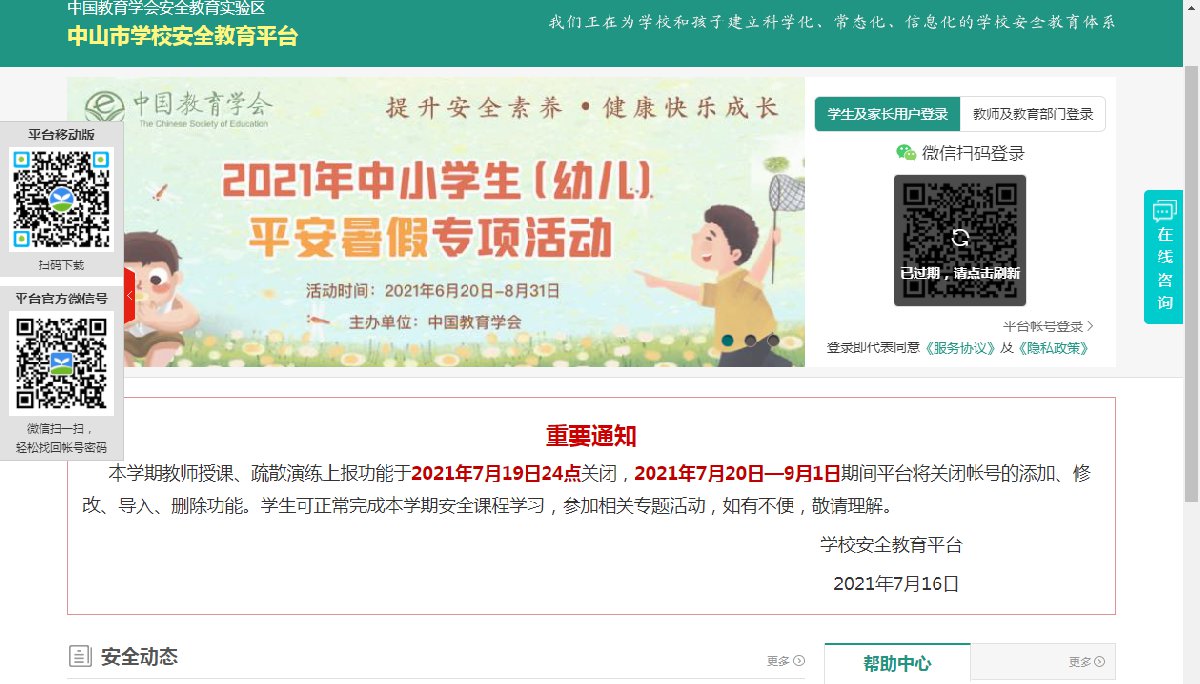1200x684 pixels.
Task: Click 更多 in the 帮助中心 header
Action: pyautogui.click(x=1087, y=662)
